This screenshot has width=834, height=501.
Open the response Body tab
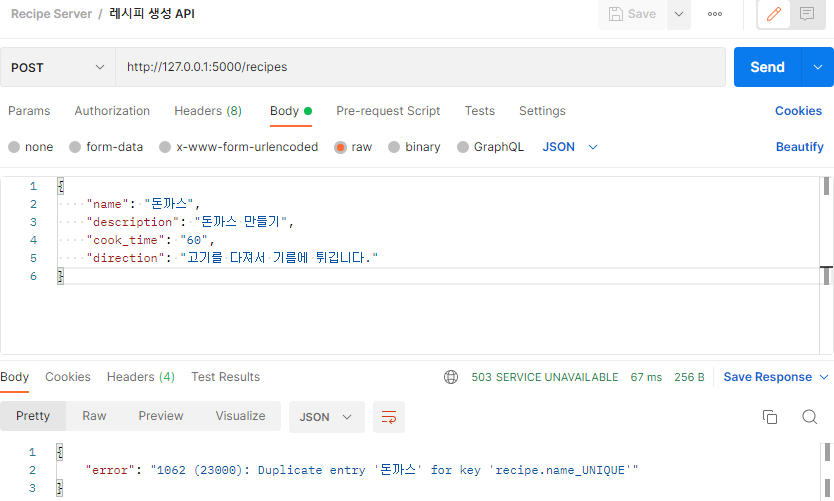click(14, 377)
